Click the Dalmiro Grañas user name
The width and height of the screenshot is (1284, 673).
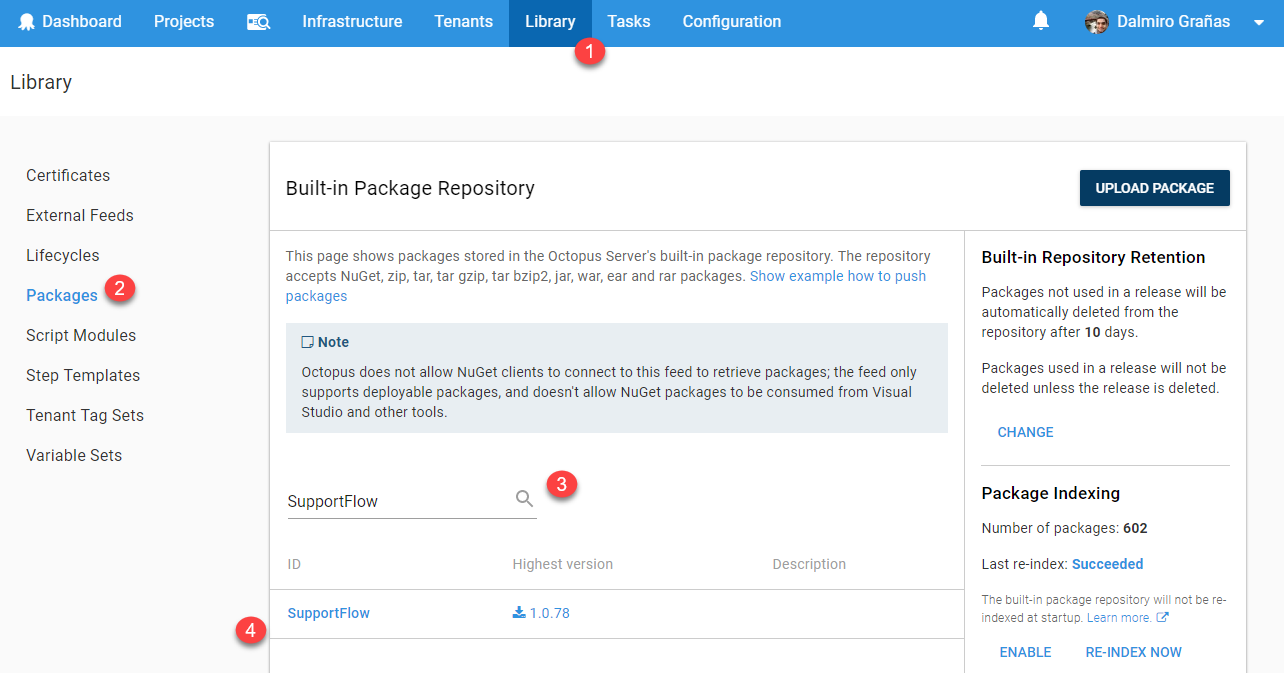(x=1174, y=22)
